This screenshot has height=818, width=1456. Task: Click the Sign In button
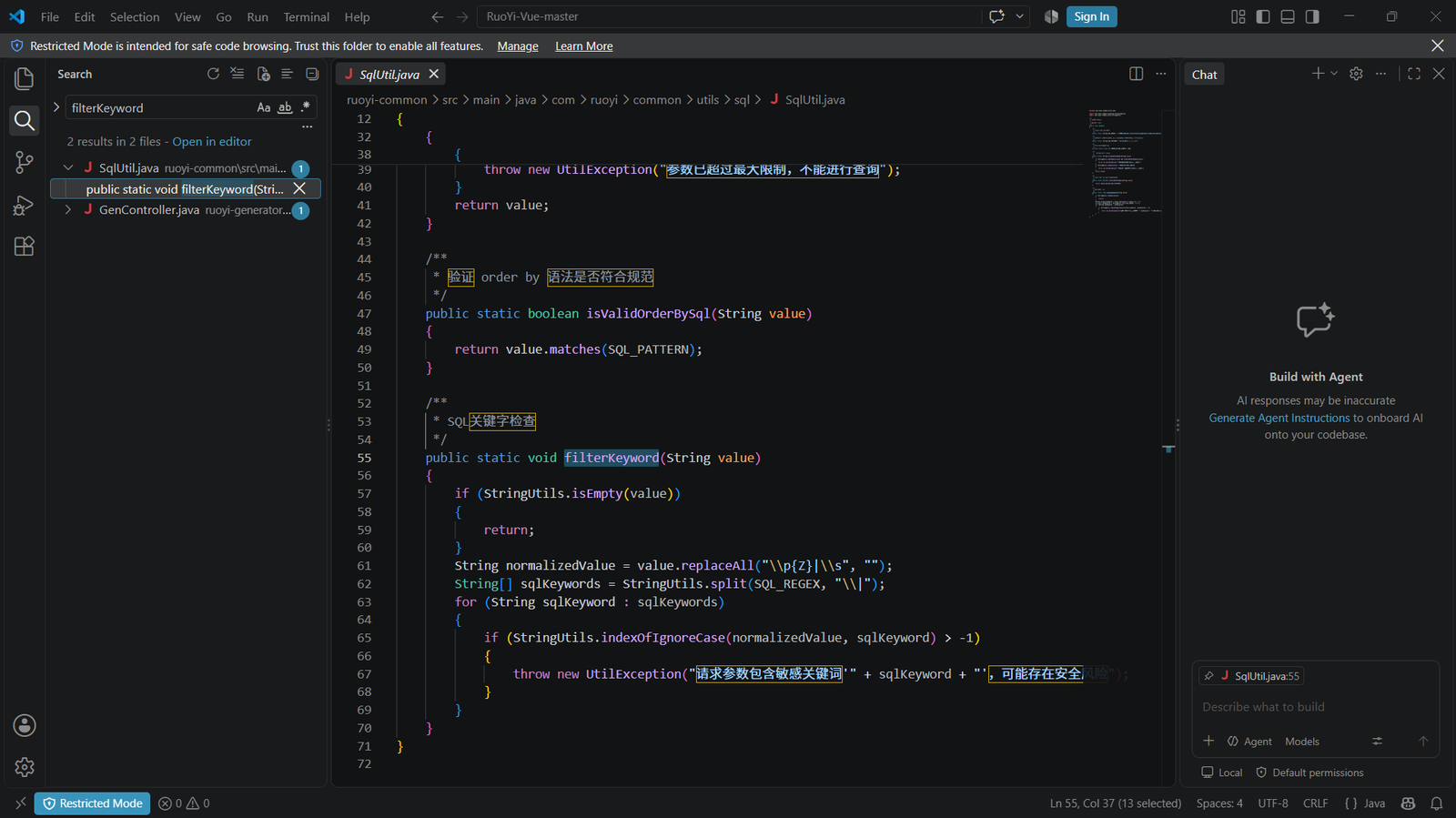pyautogui.click(x=1092, y=16)
